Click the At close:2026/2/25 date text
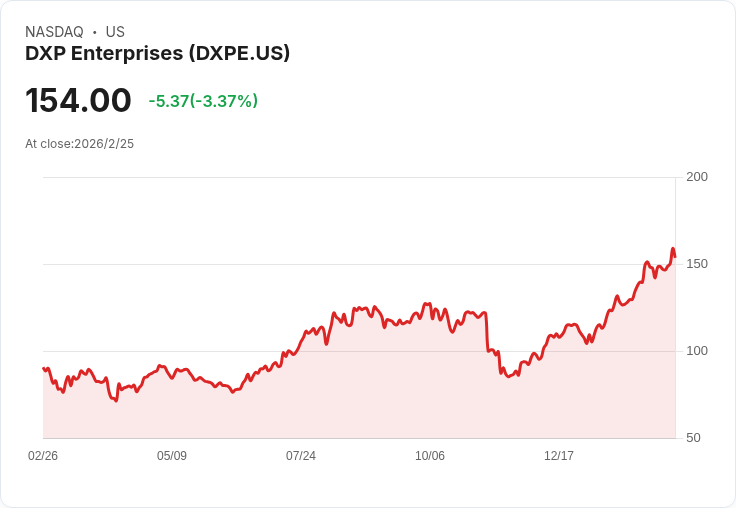The image size is (736, 508). [79, 144]
